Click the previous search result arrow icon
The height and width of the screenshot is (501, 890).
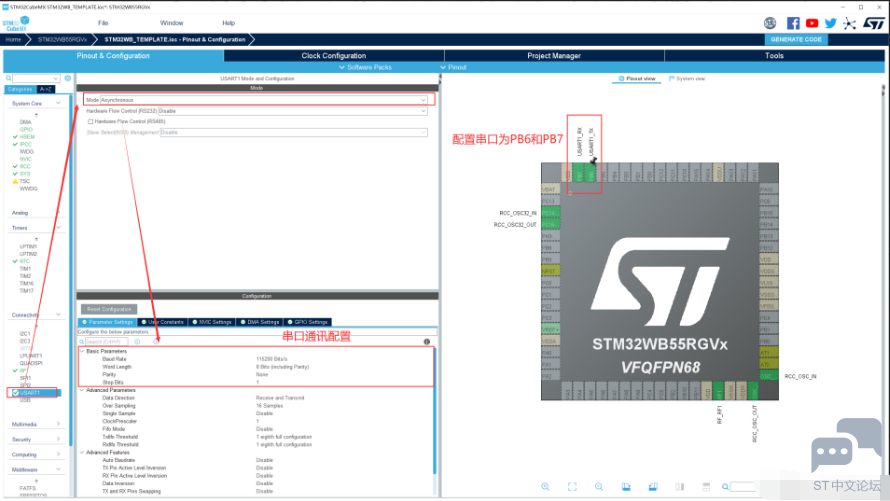(x=137, y=342)
